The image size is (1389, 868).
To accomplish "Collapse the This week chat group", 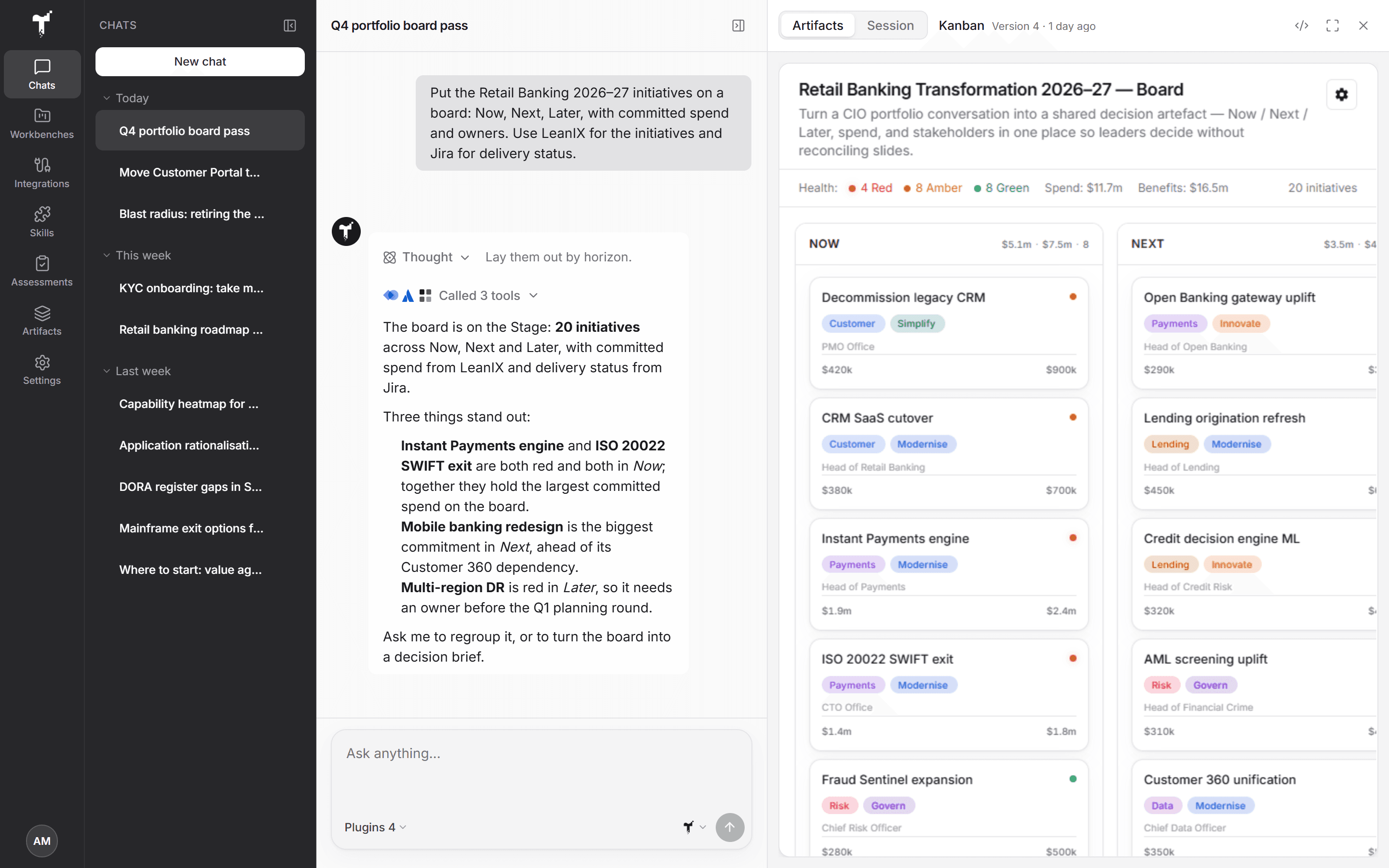I will 136,256.
